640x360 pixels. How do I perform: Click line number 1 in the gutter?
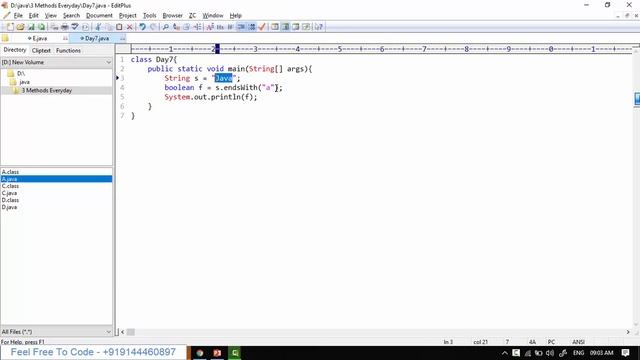[x=122, y=60]
